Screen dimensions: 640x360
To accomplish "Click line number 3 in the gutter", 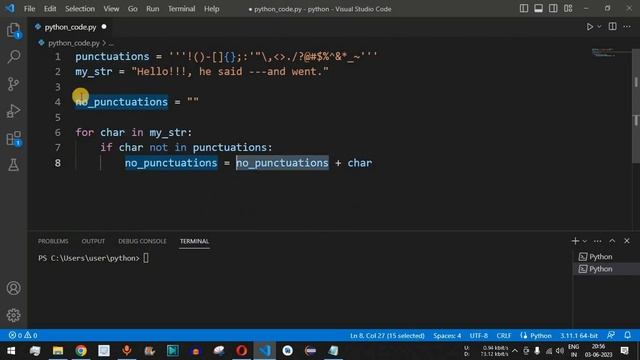I will [x=58, y=87].
